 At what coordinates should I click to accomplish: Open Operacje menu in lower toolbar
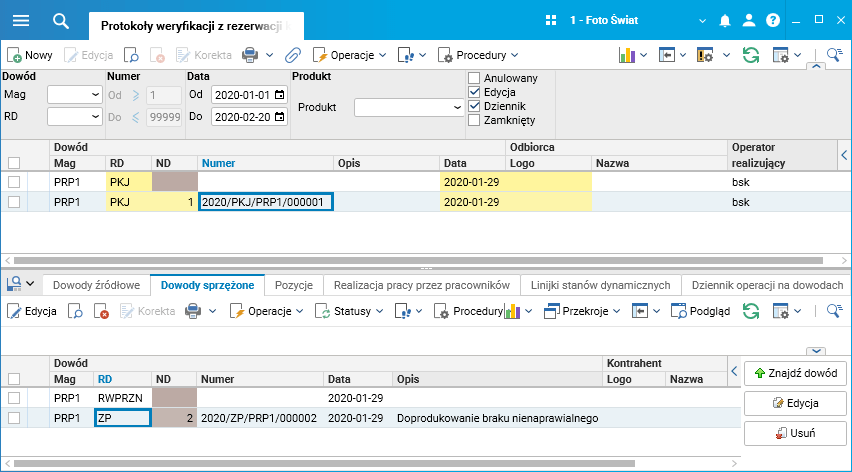click(x=266, y=311)
